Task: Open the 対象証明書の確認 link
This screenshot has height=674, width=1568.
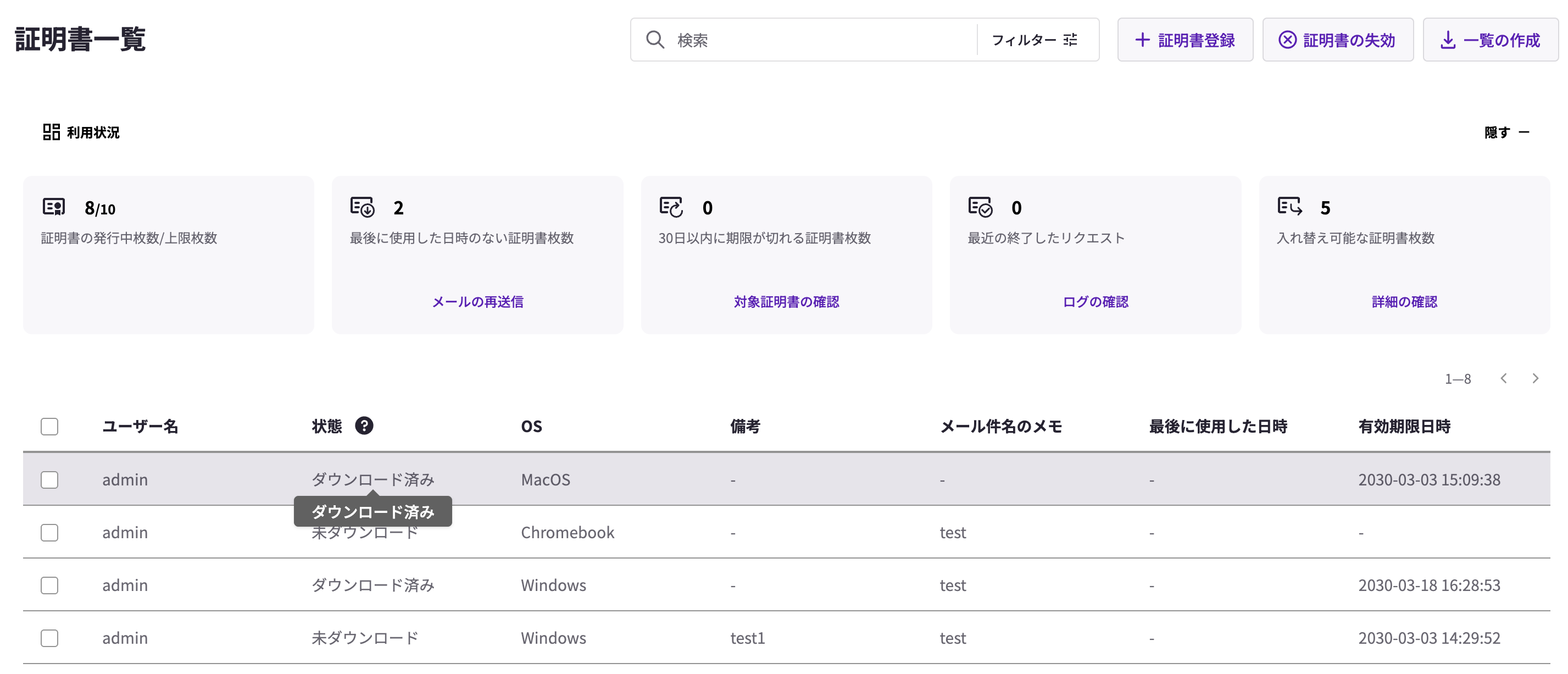Action: click(x=786, y=301)
